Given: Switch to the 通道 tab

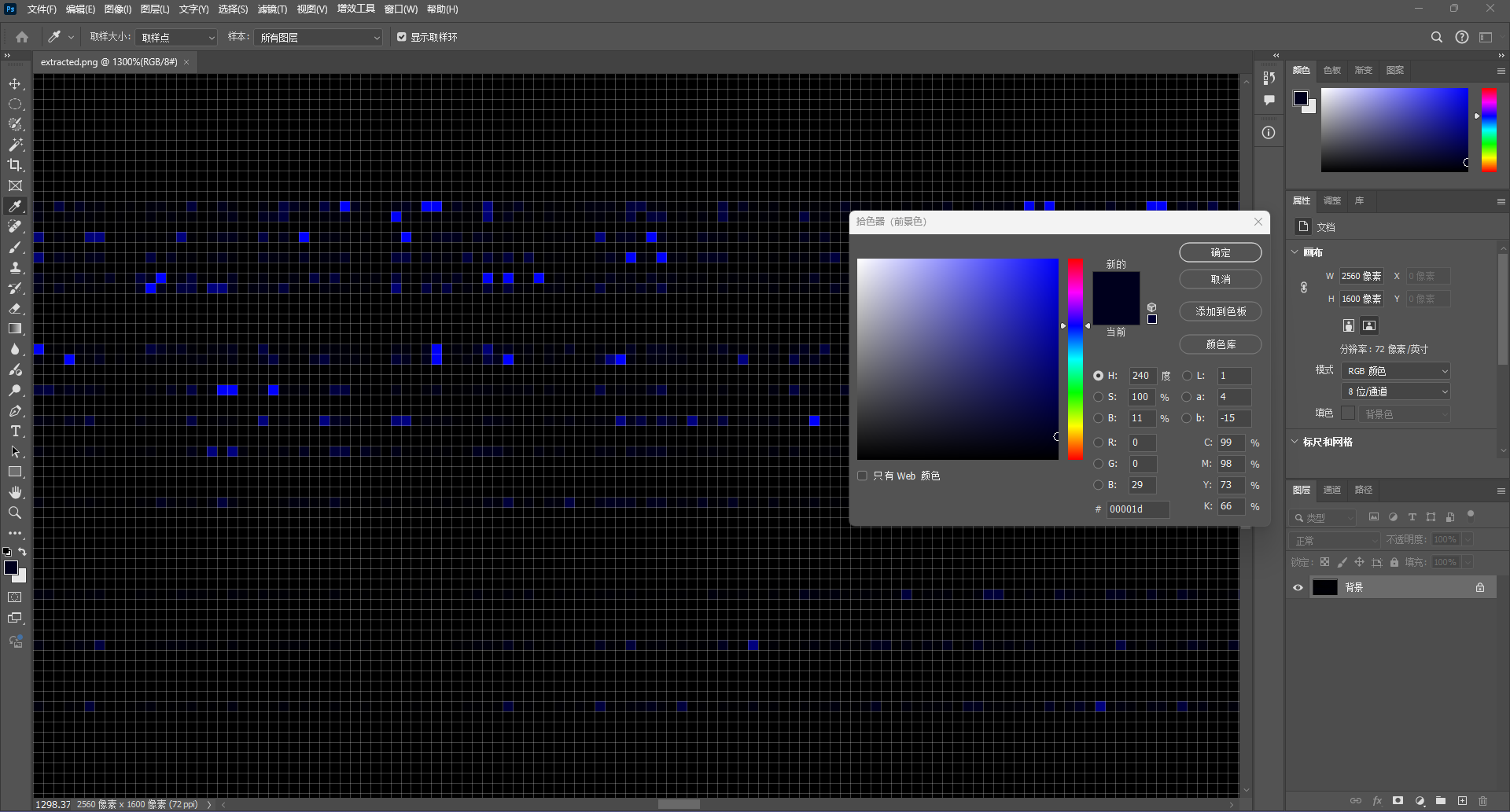Looking at the screenshot, I should coord(1331,490).
